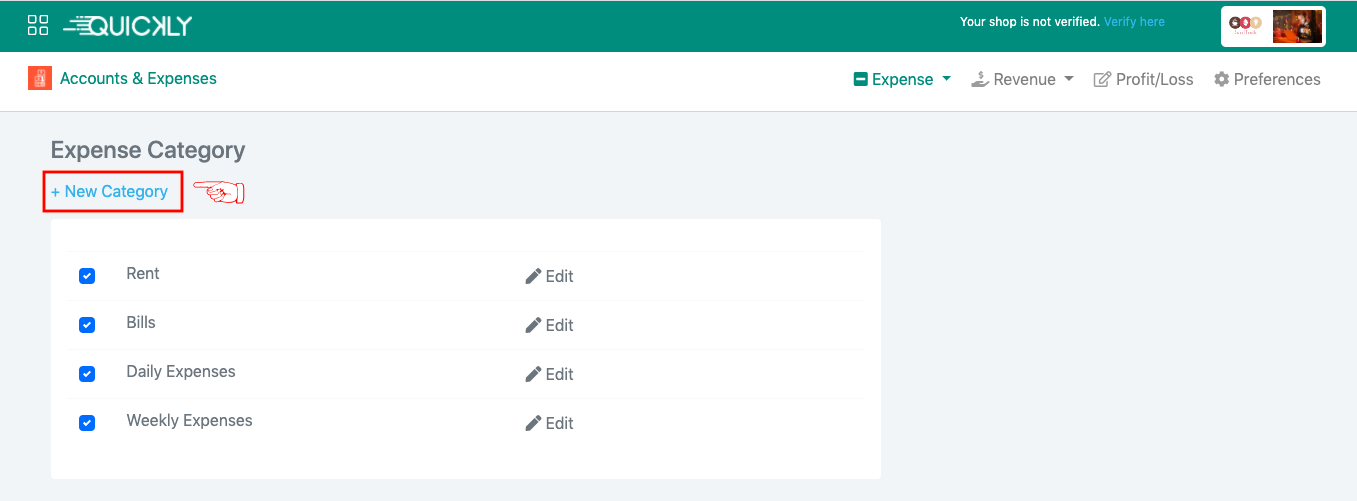Screen dimensions: 1357x501
Task: Open the Profit/Loss page
Action: pos(1143,79)
